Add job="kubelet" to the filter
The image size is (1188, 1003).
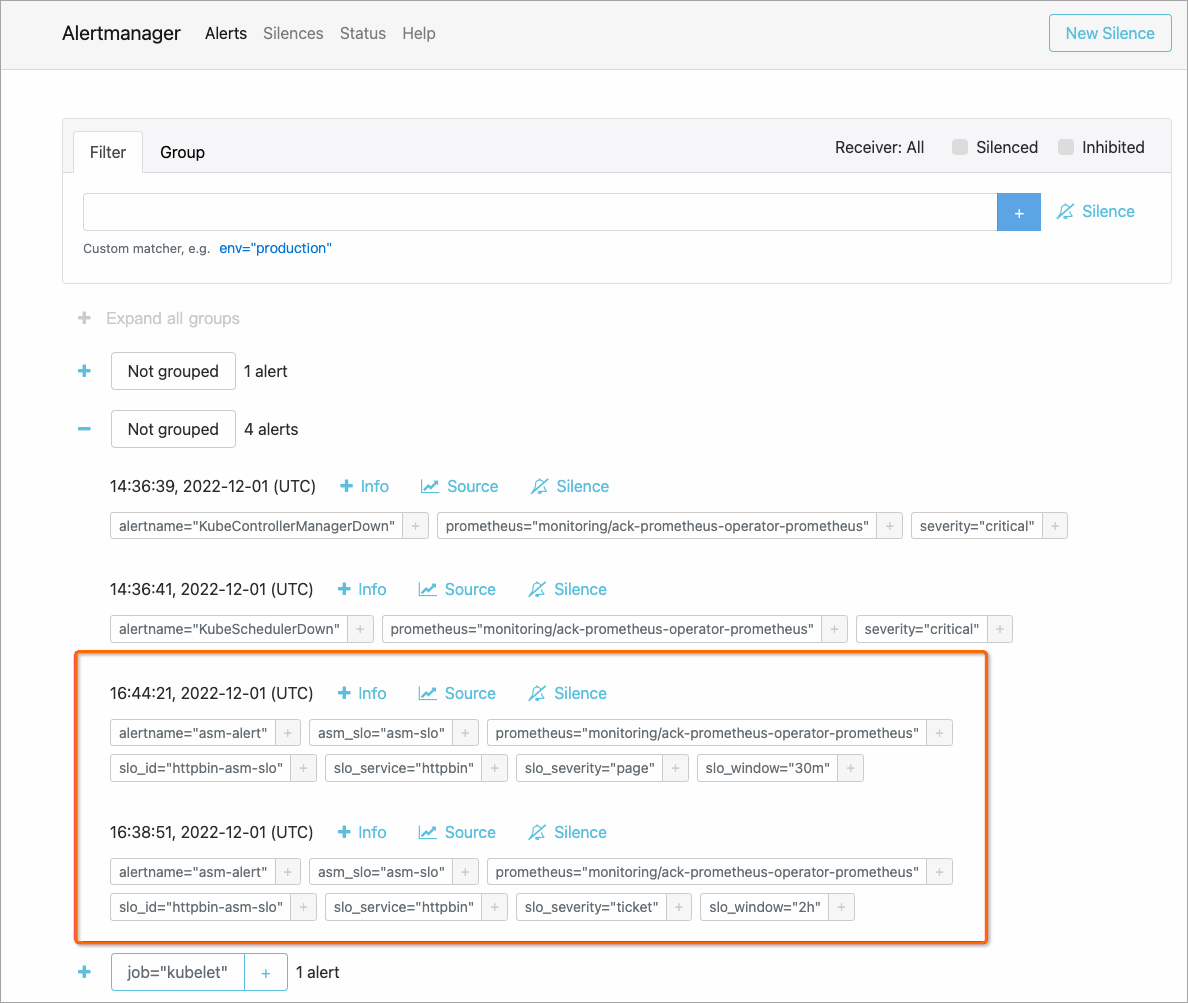pos(266,972)
